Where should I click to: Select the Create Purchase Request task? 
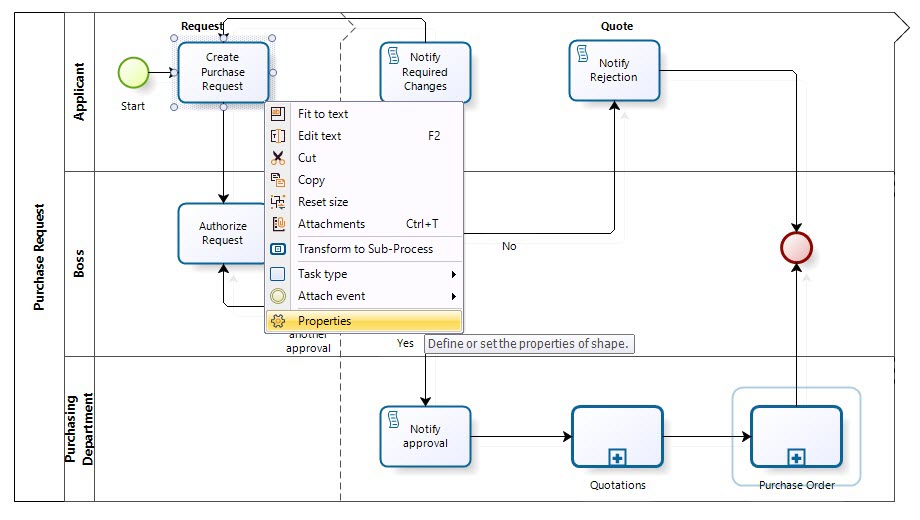coord(223,72)
